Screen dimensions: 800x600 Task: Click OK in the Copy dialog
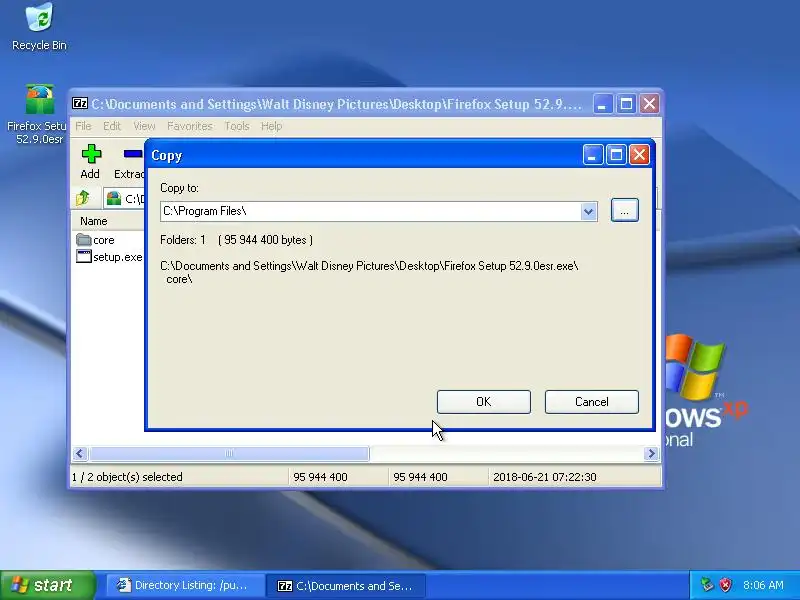[x=484, y=402]
